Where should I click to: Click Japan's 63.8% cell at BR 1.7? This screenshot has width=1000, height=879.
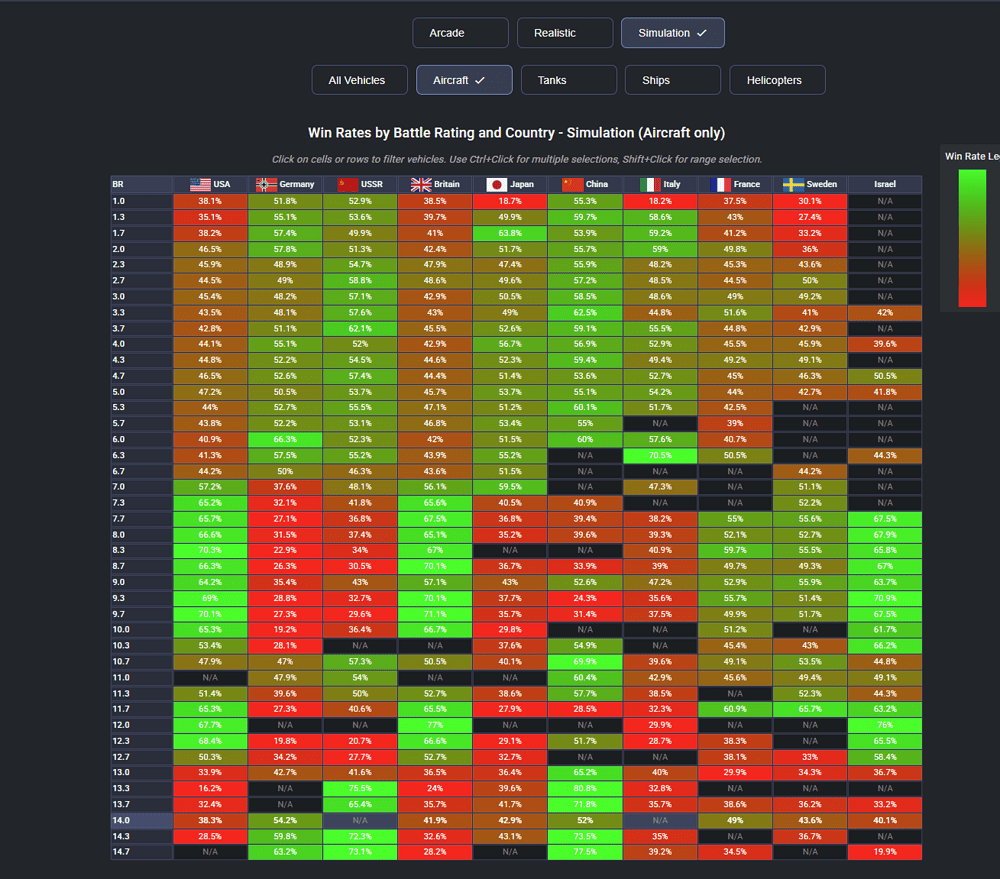(510, 233)
